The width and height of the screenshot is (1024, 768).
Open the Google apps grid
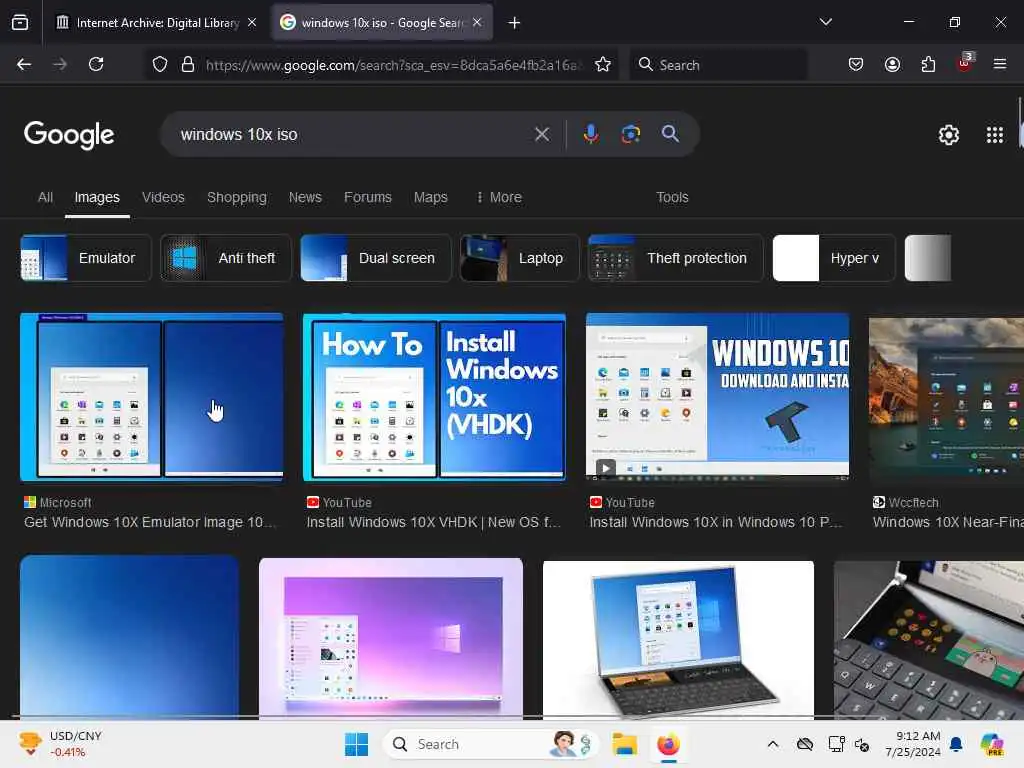click(995, 135)
